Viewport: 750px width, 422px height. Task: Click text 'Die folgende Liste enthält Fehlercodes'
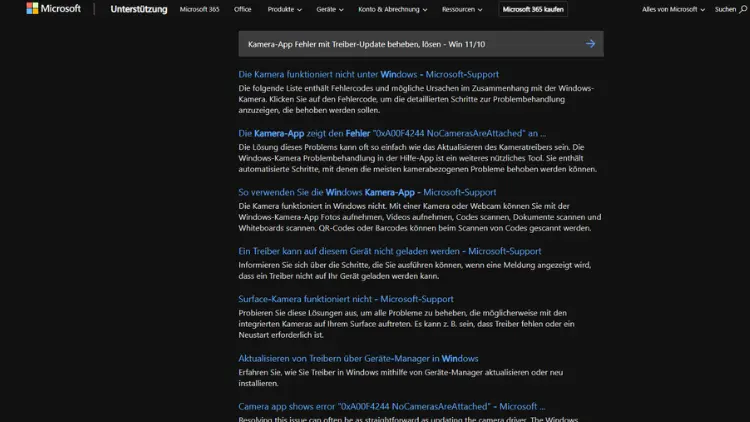(306, 88)
